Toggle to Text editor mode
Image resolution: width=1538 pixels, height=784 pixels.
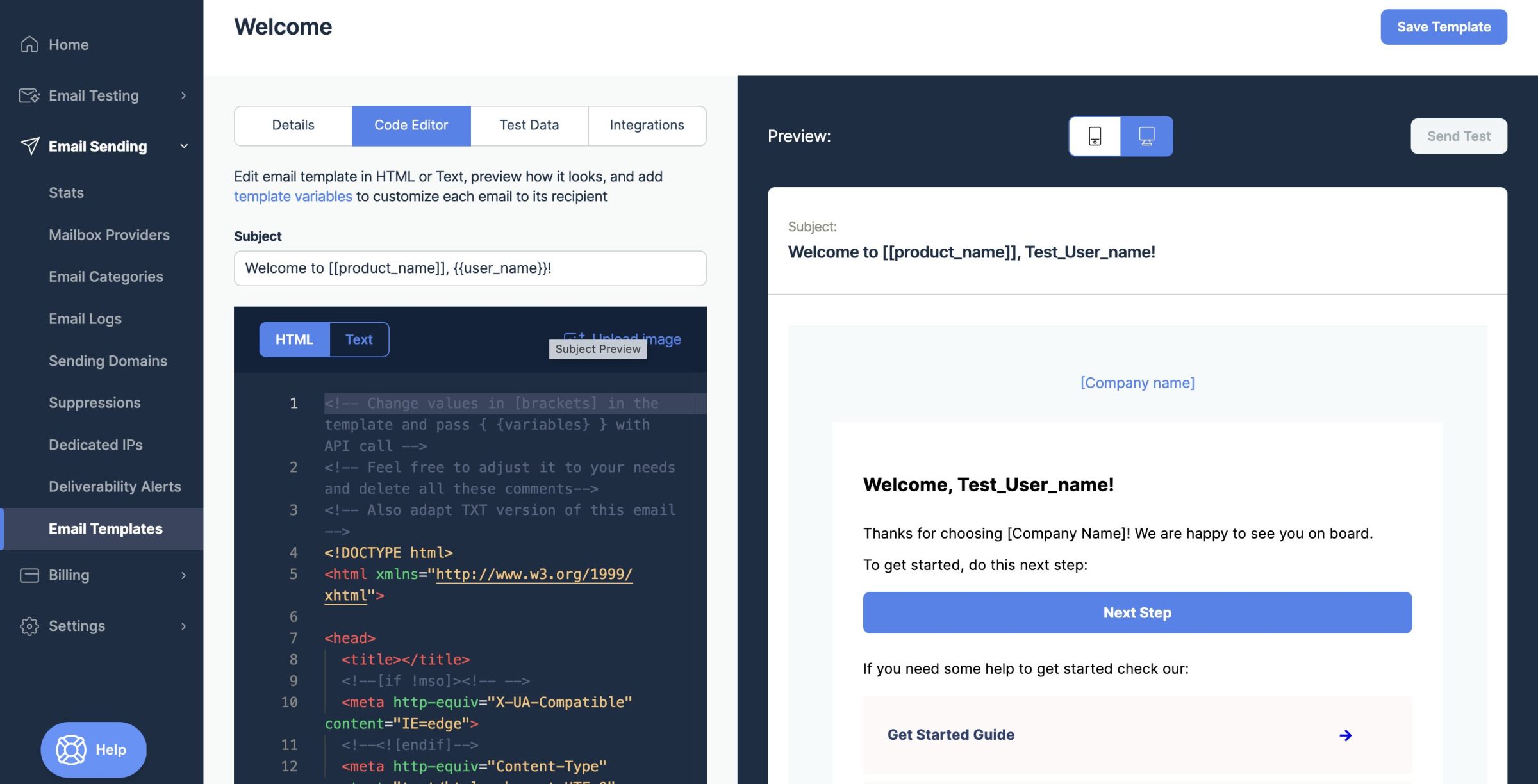click(359, 339)
